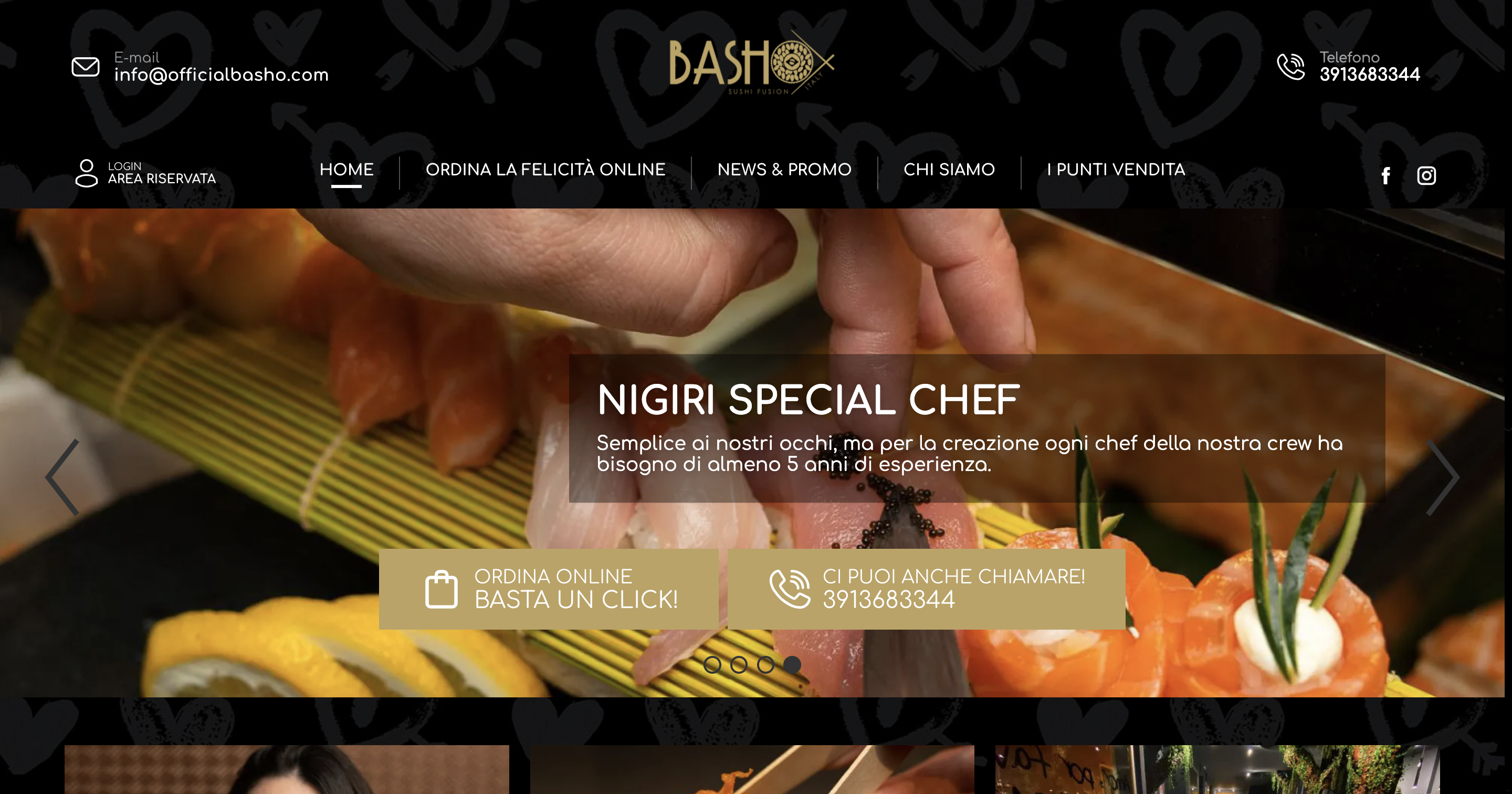Click the telephone icon beside Telefono
Viewport: 1512px width, 794px height.
[x=1291, y=66]
